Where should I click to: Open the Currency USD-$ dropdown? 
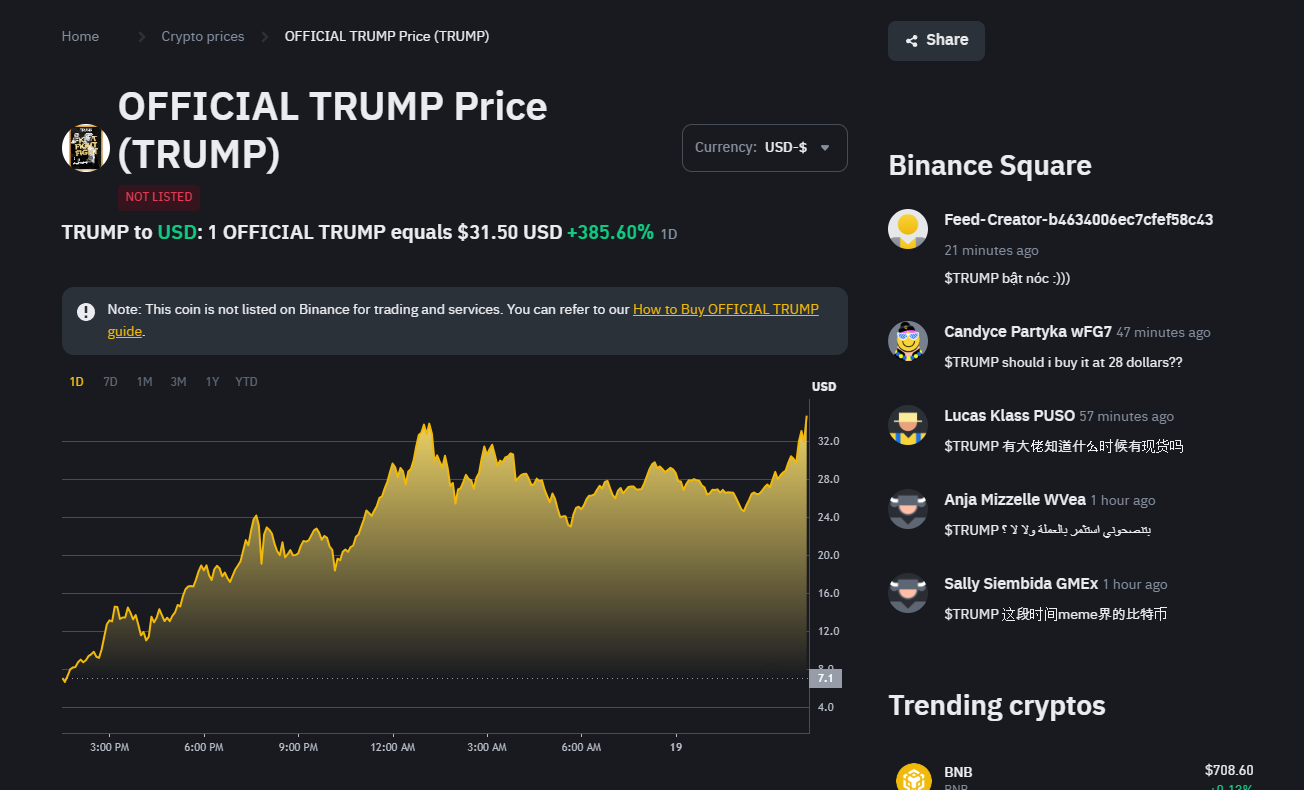pos(765,148)
